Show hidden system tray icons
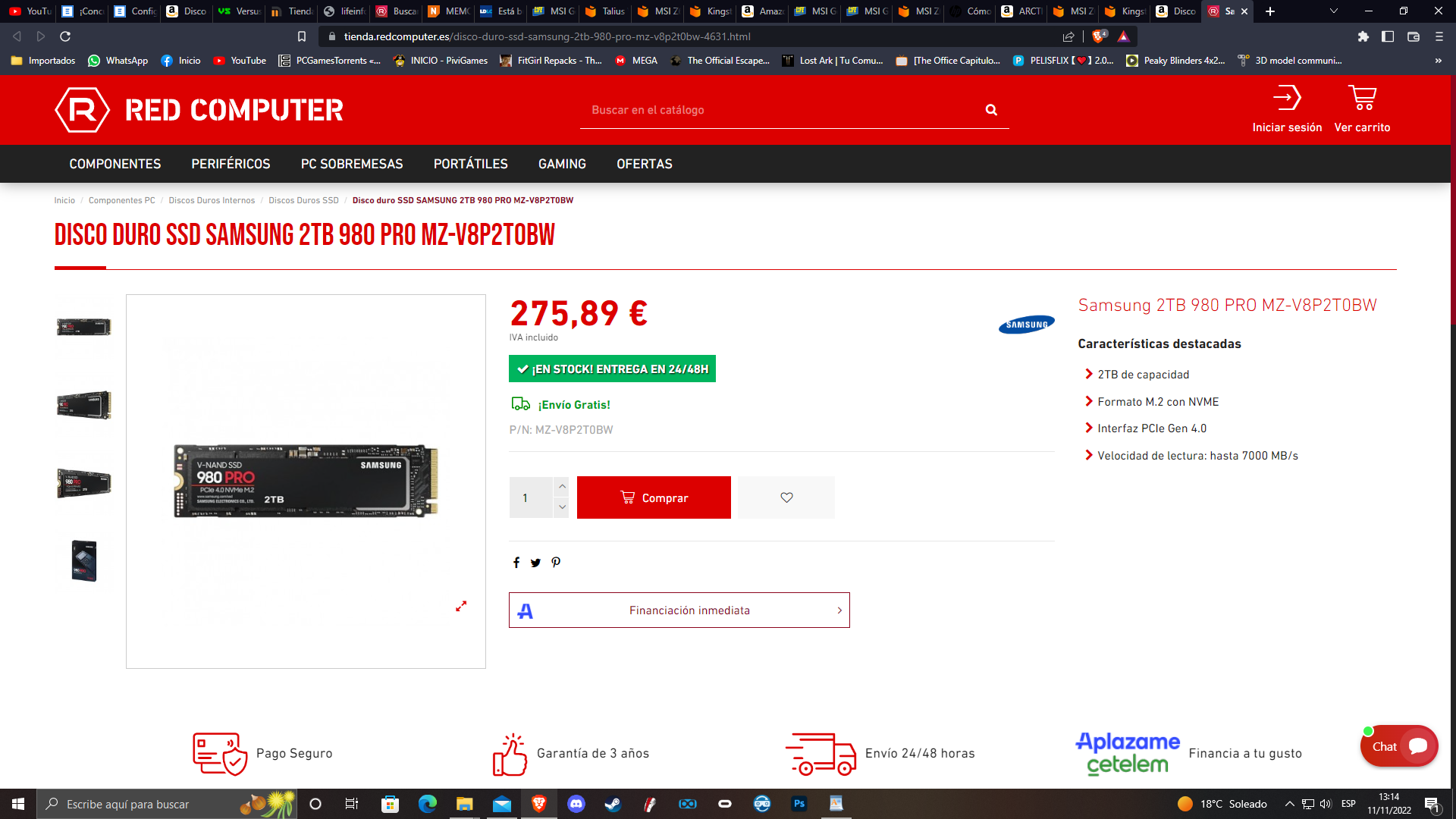 tap(1289, 804)
